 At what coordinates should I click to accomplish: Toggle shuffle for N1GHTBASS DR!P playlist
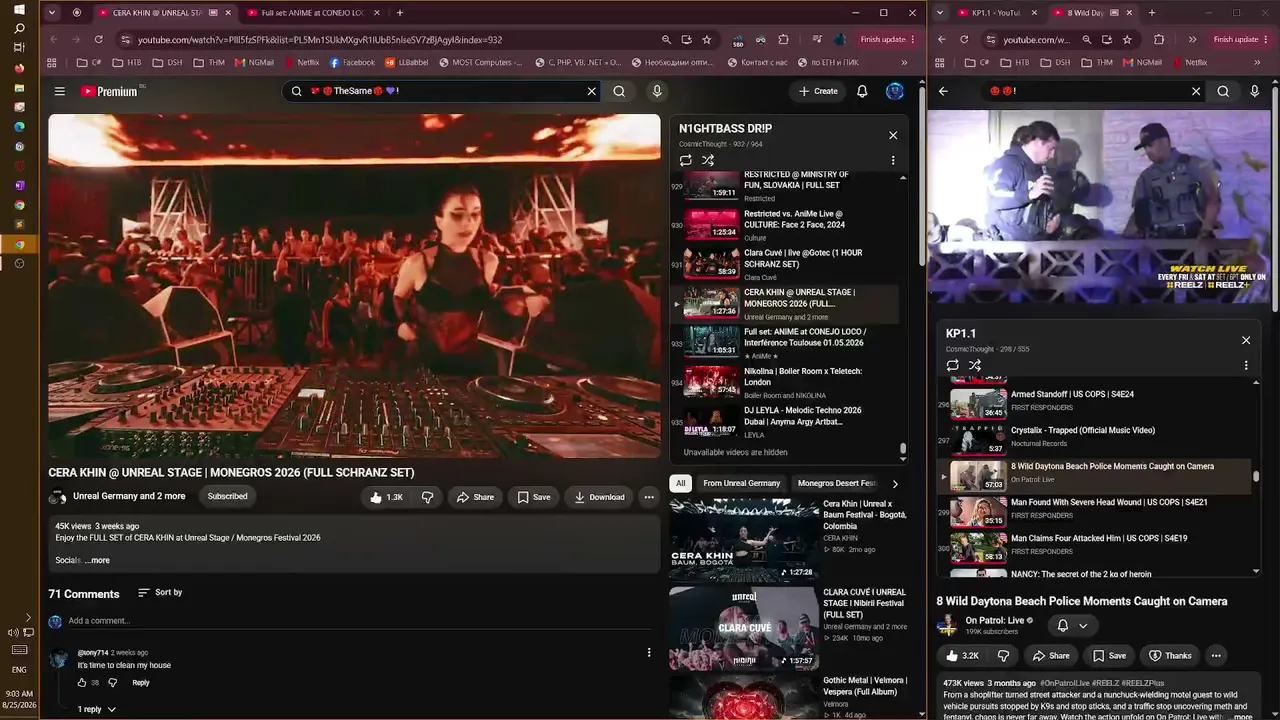click(708, 160)
